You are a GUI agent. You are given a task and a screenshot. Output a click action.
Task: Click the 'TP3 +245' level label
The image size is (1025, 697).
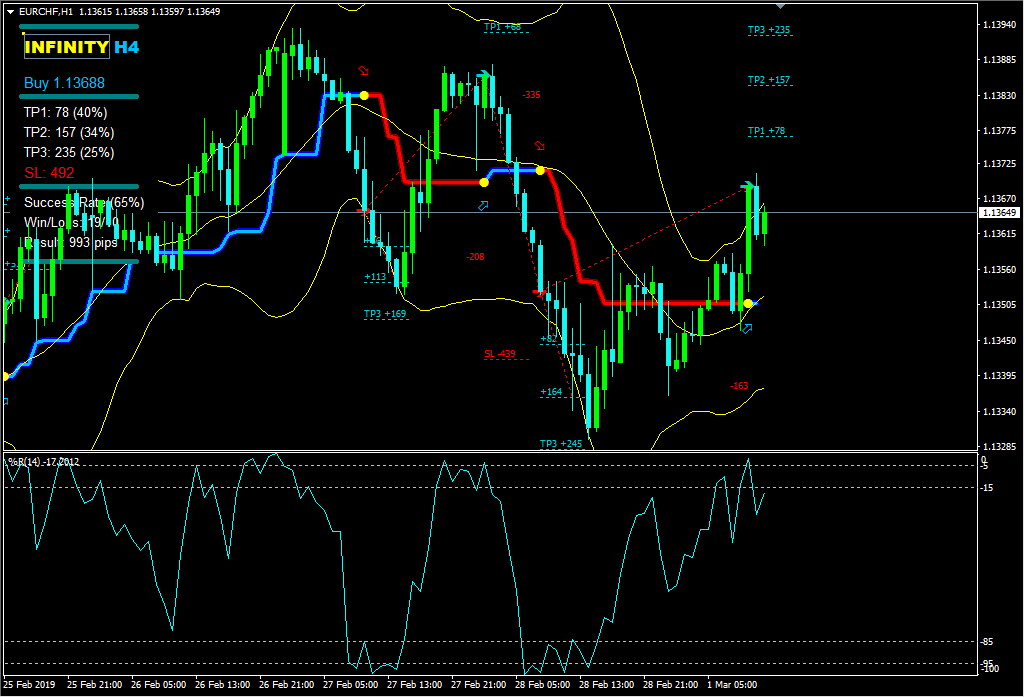[561, 444]
